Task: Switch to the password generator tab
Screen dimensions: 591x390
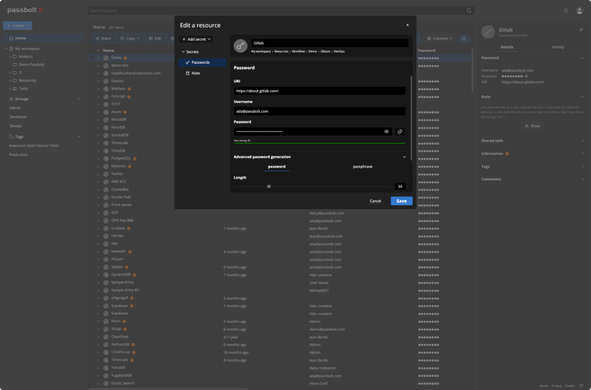Action: [277, 167]
